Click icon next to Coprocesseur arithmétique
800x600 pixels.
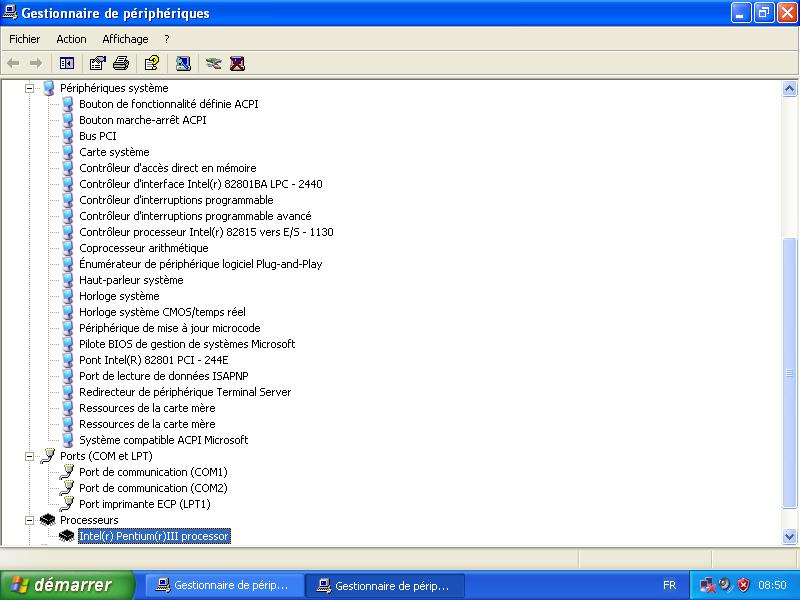(67, 248)
